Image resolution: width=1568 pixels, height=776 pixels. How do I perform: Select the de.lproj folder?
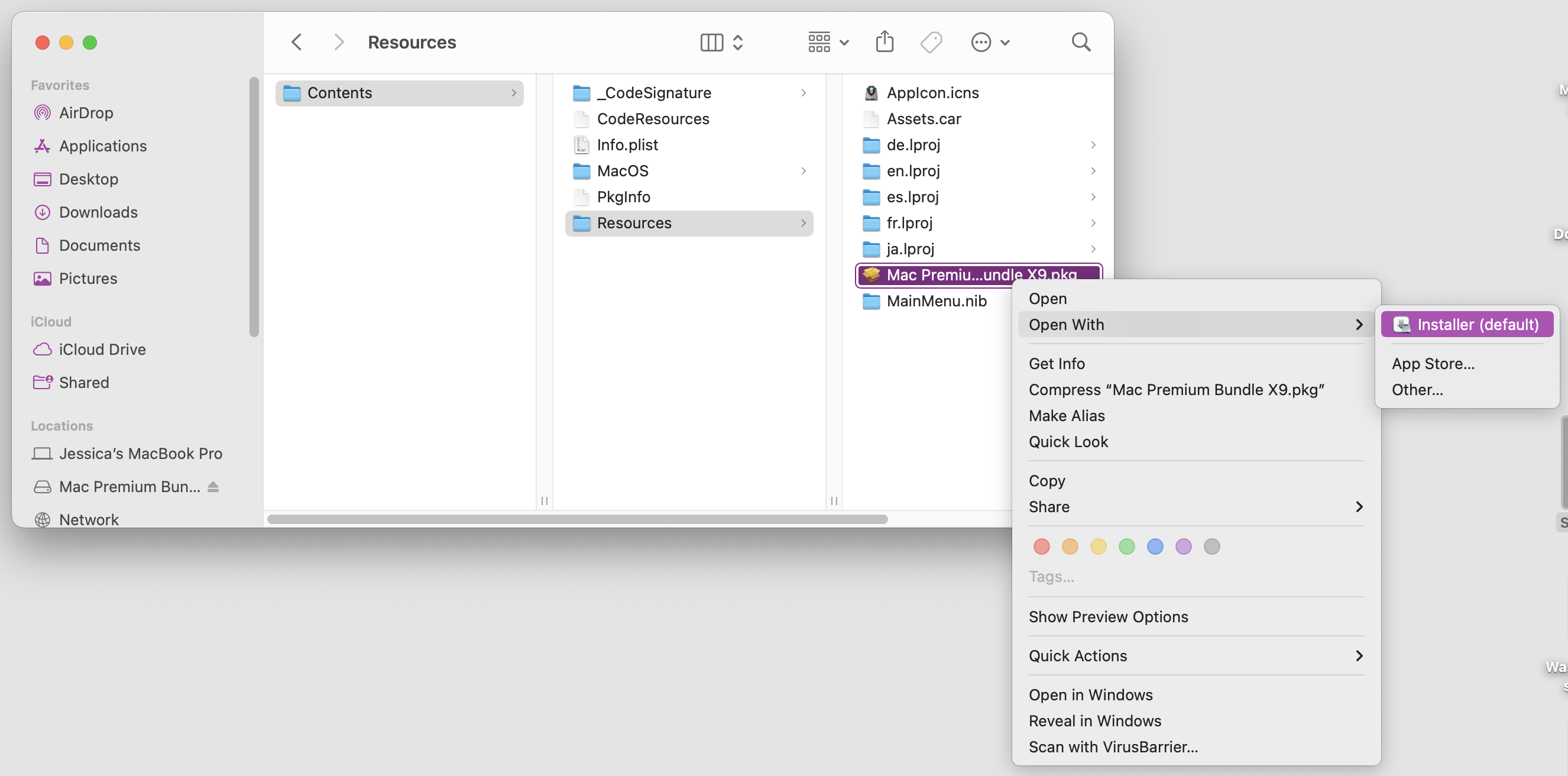[x=979, y=145]
